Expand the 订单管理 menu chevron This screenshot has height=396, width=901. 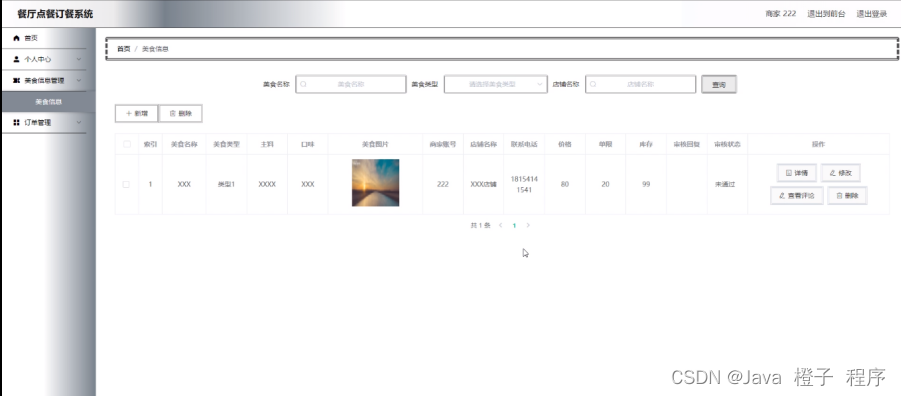(79, 122)
